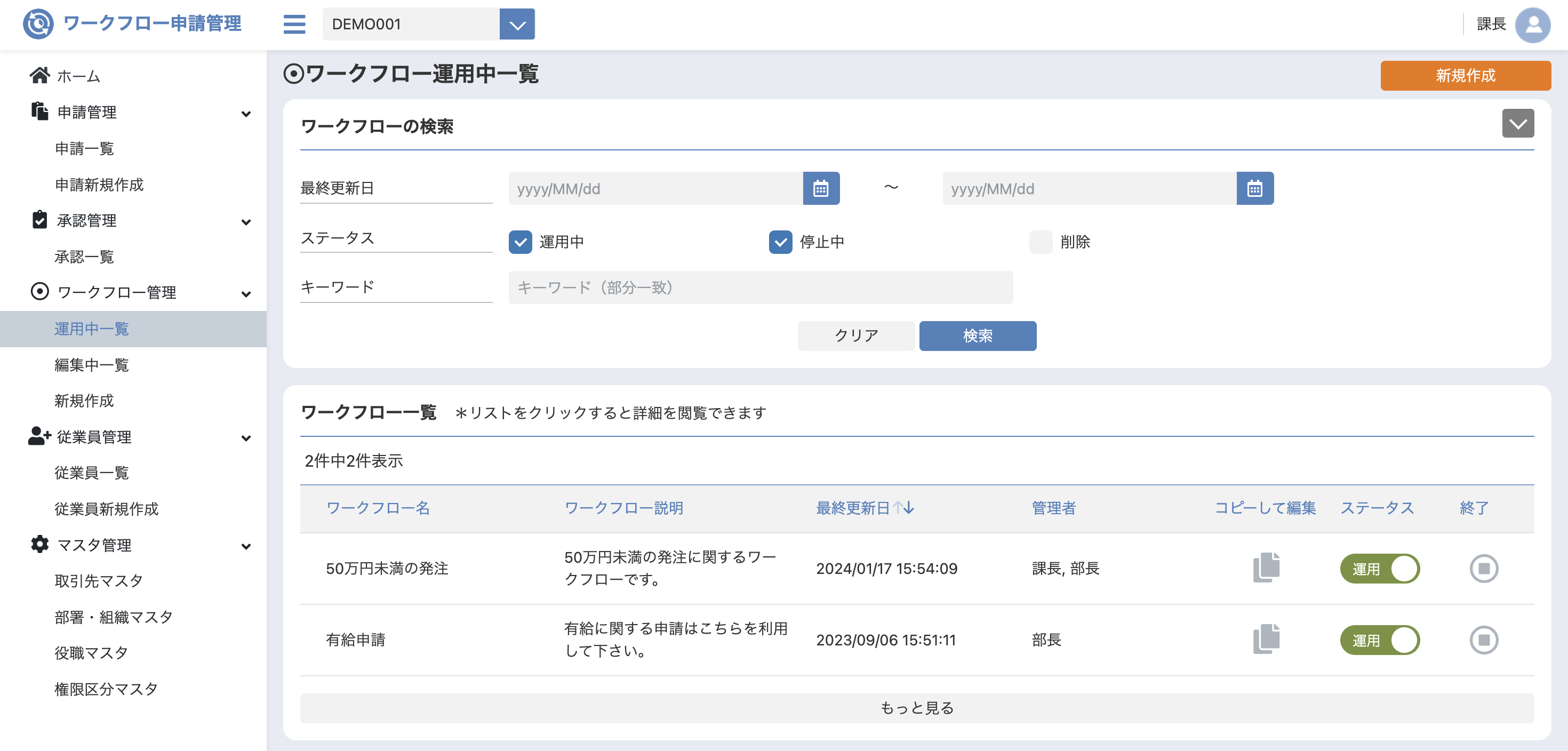1568x751 pixels.
Task: Open 申請新規作成 in sidebar
Action: coord(99,184)
